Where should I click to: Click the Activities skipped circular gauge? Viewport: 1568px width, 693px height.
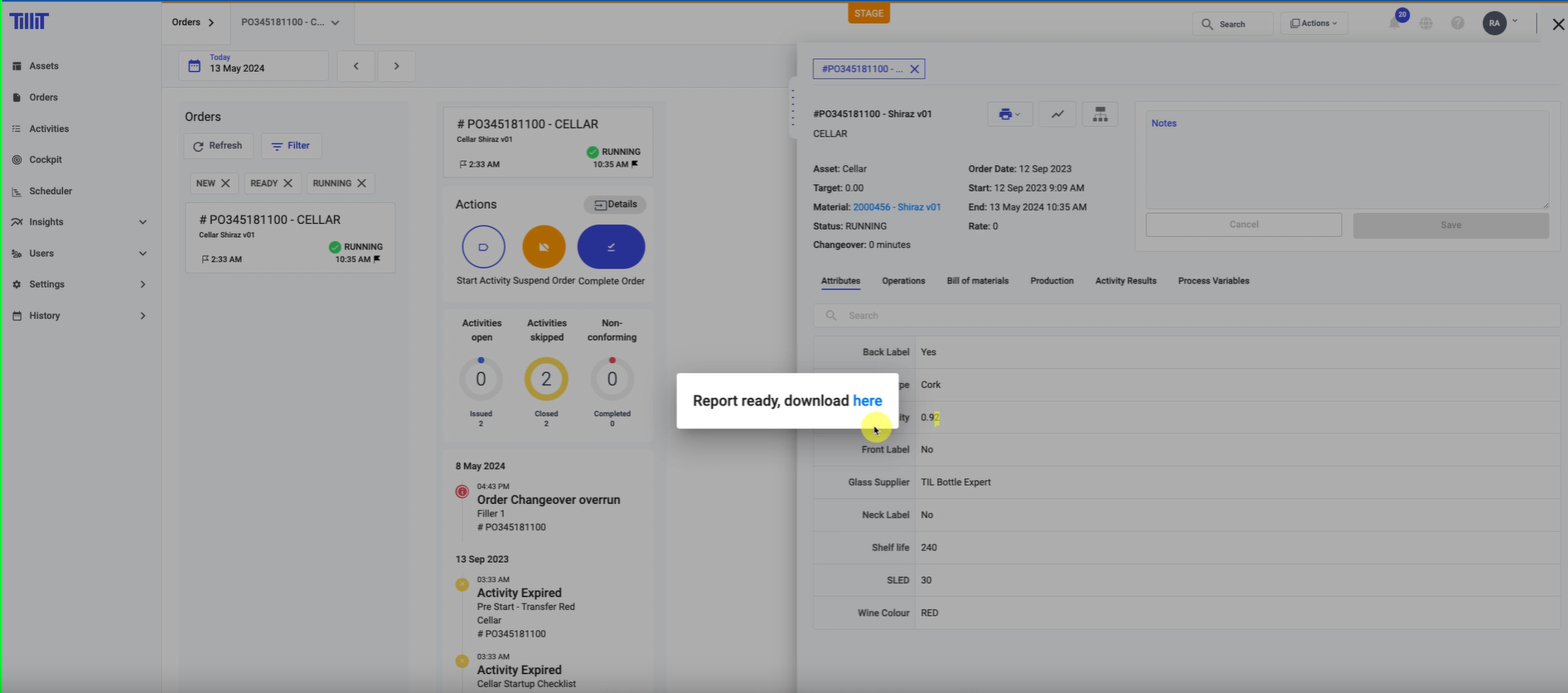coord(546,379)
